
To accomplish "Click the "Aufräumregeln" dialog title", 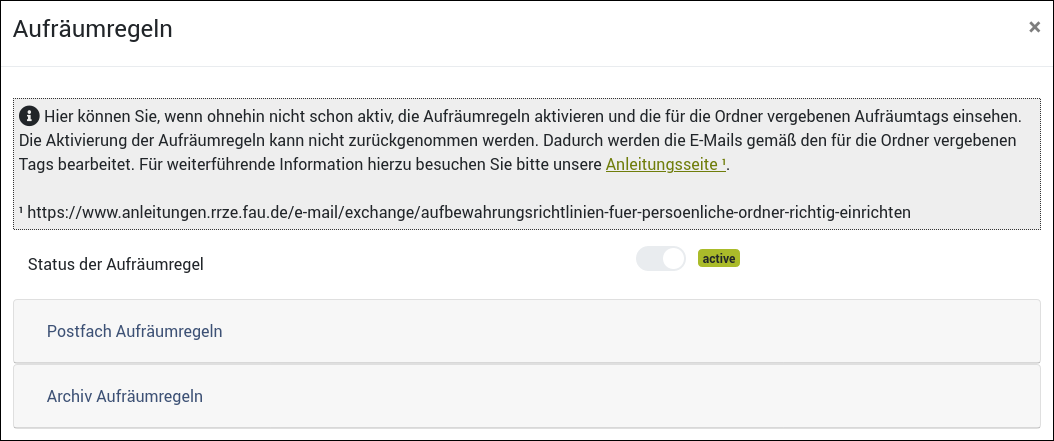I will [x=93, y=29].
